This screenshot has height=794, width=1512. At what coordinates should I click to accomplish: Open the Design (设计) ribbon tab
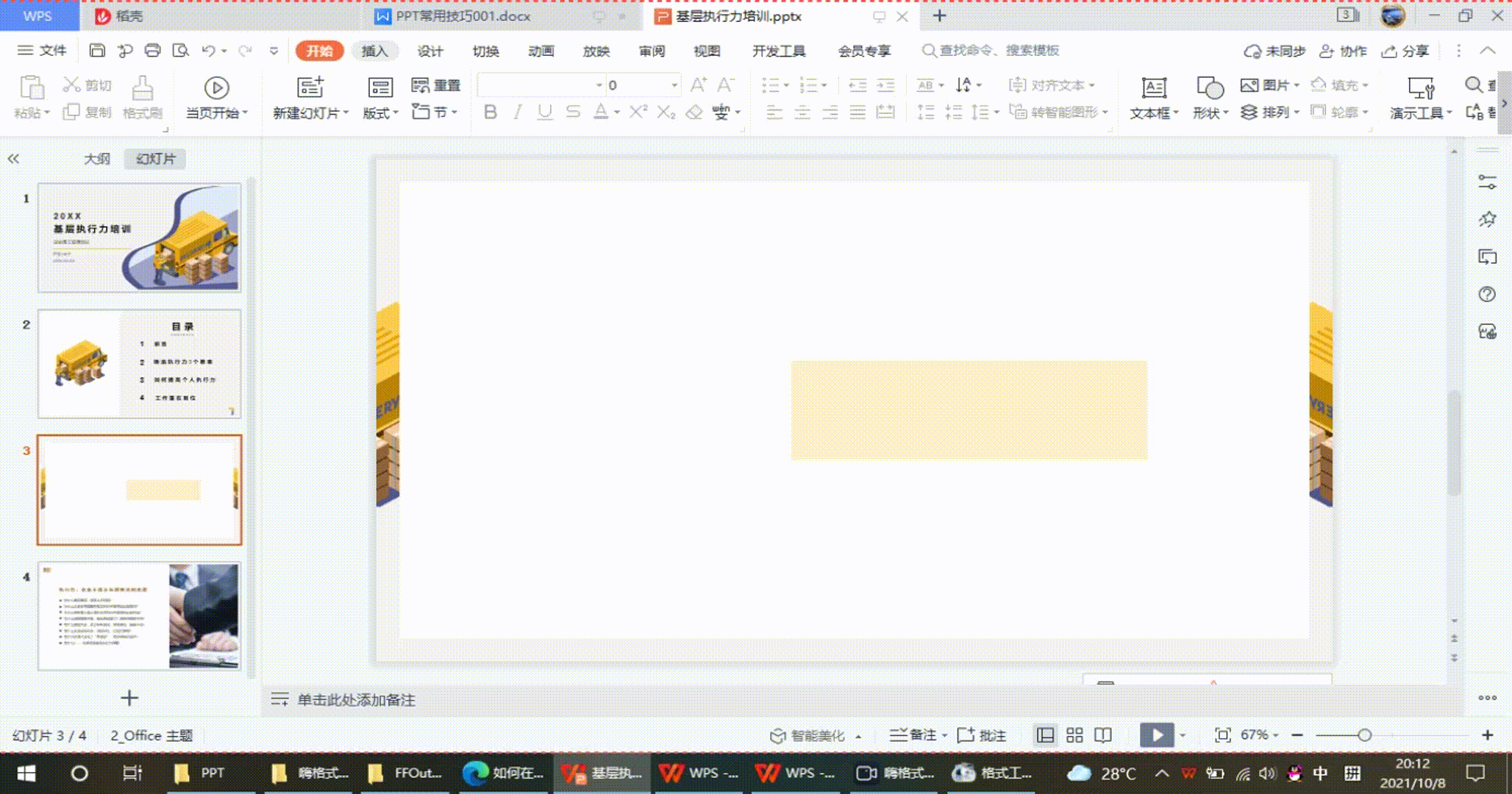click(430, 51)
